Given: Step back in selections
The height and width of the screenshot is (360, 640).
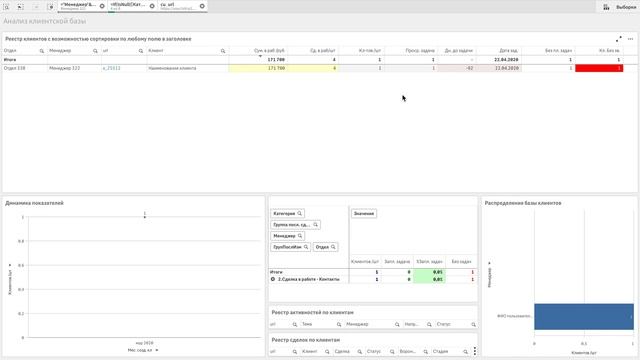Looking at the screenshot, I should [21, 7].
